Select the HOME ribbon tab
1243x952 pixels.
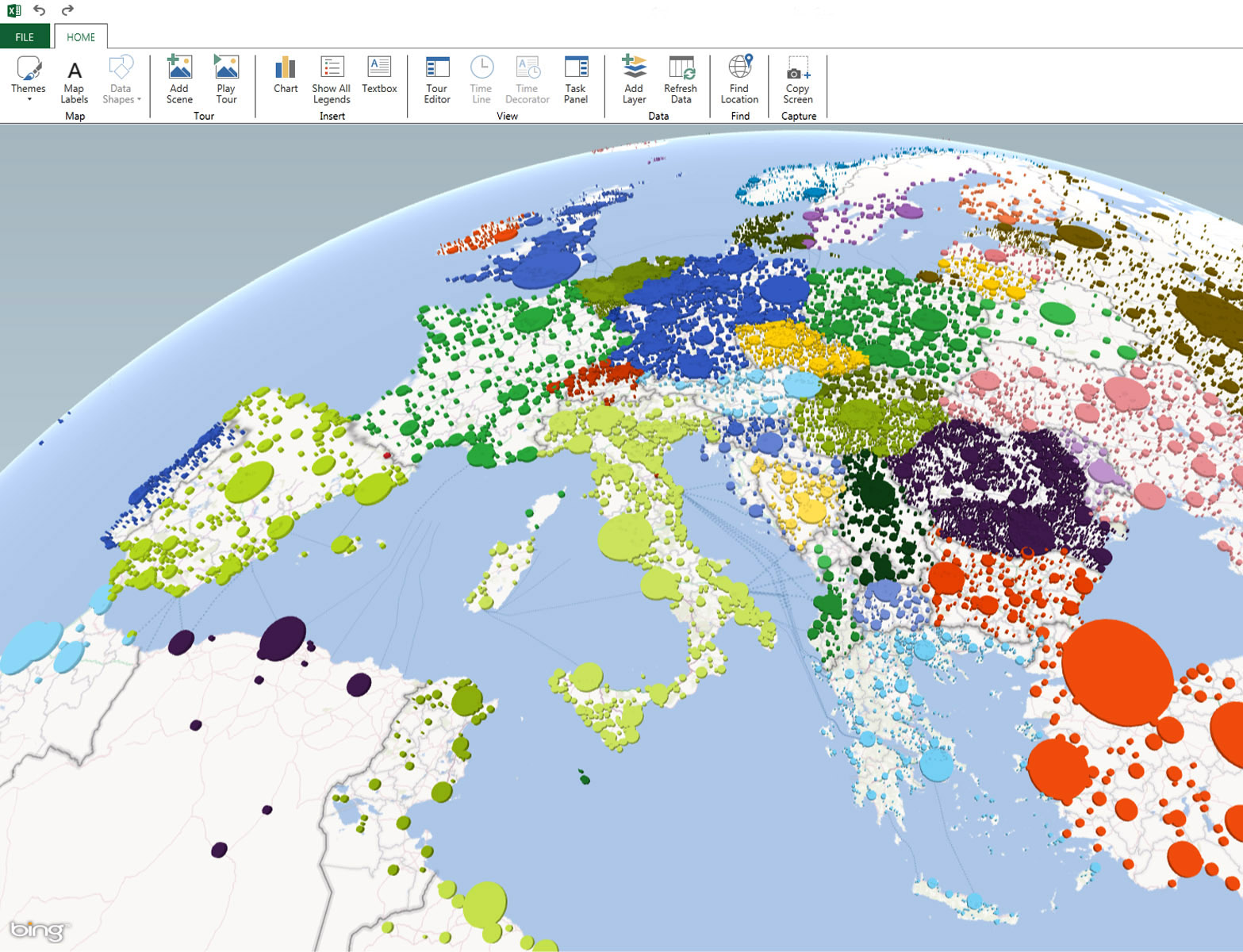click(x=80, y=36)
